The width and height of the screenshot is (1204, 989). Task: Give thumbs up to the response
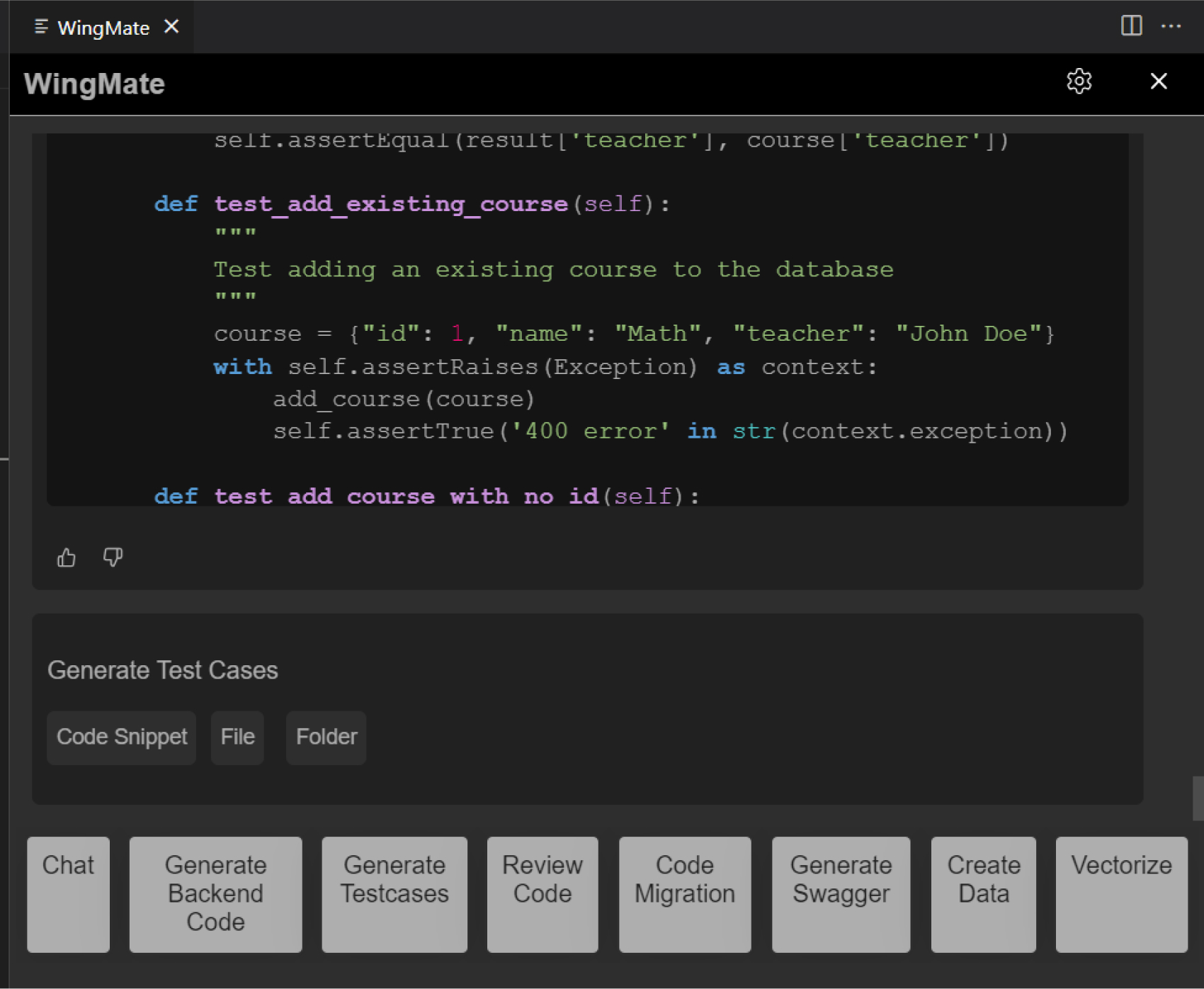click(x=67, y=558)
